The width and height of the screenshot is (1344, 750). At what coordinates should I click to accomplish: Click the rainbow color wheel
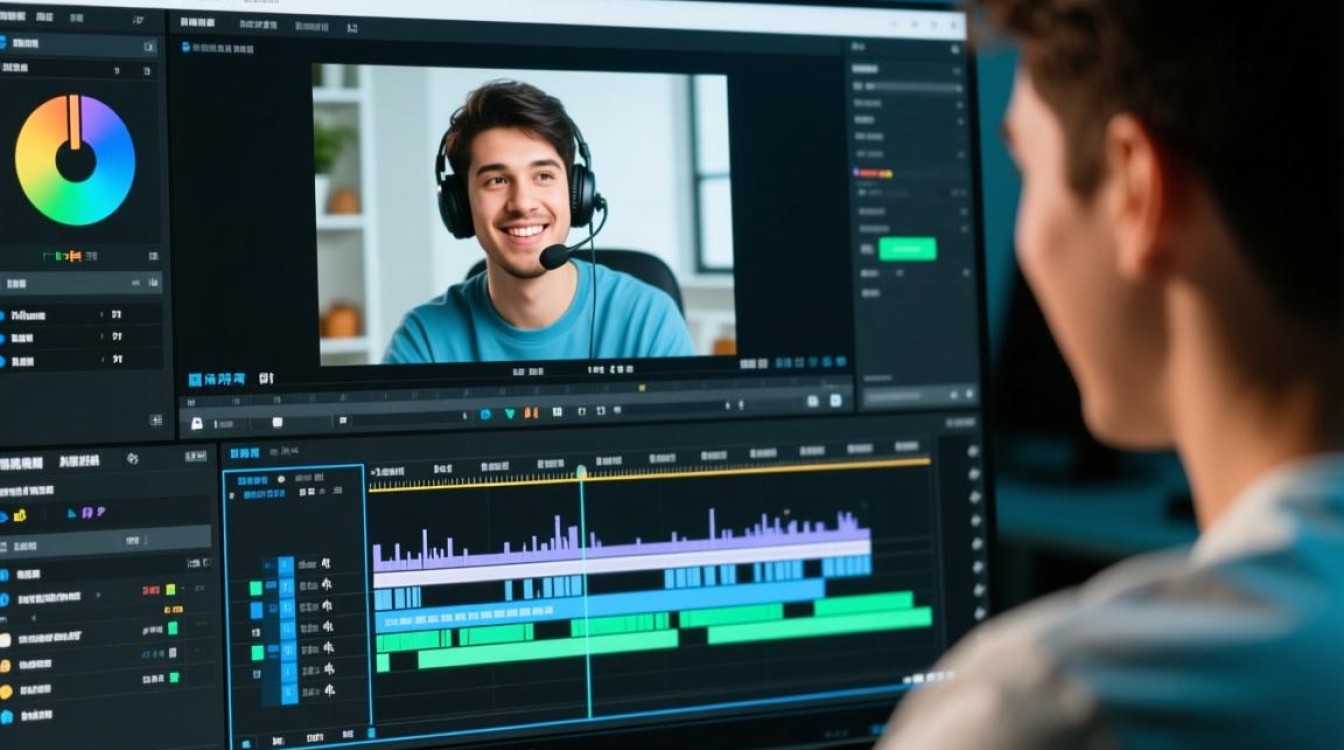pyautogui.click(x=75, y=160)
